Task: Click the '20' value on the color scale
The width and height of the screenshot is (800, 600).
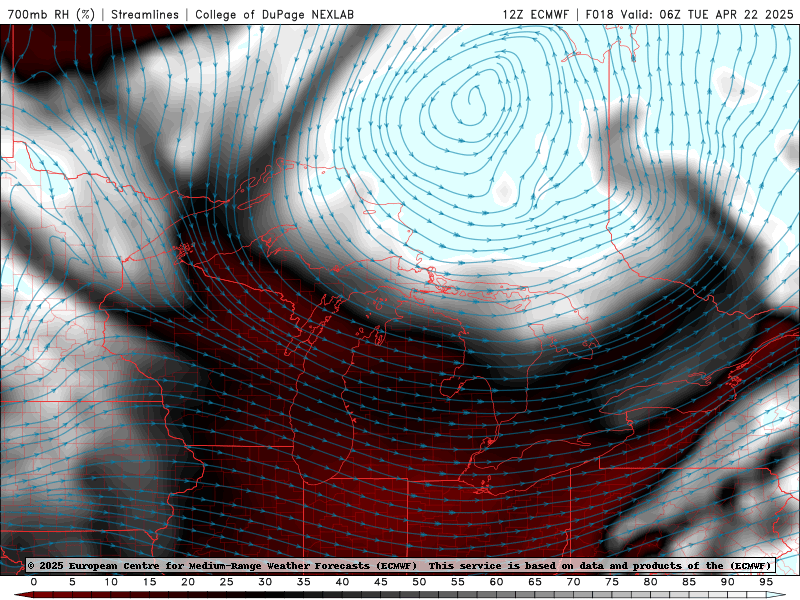Action: [x=188, y=582]
